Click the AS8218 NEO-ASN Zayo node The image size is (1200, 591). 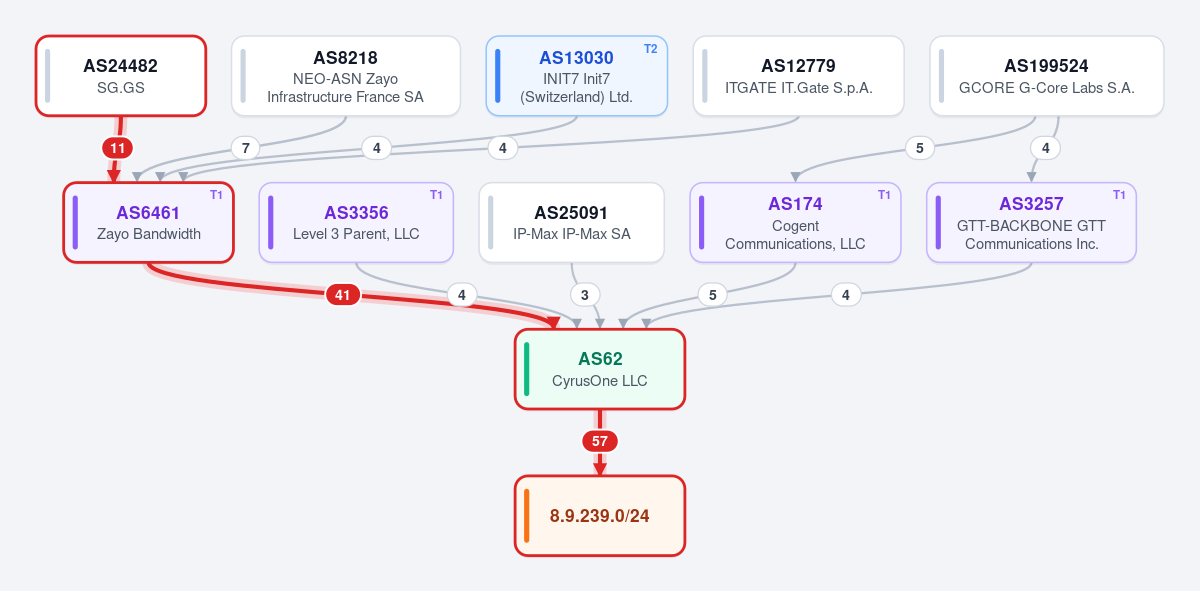[346, 76]
